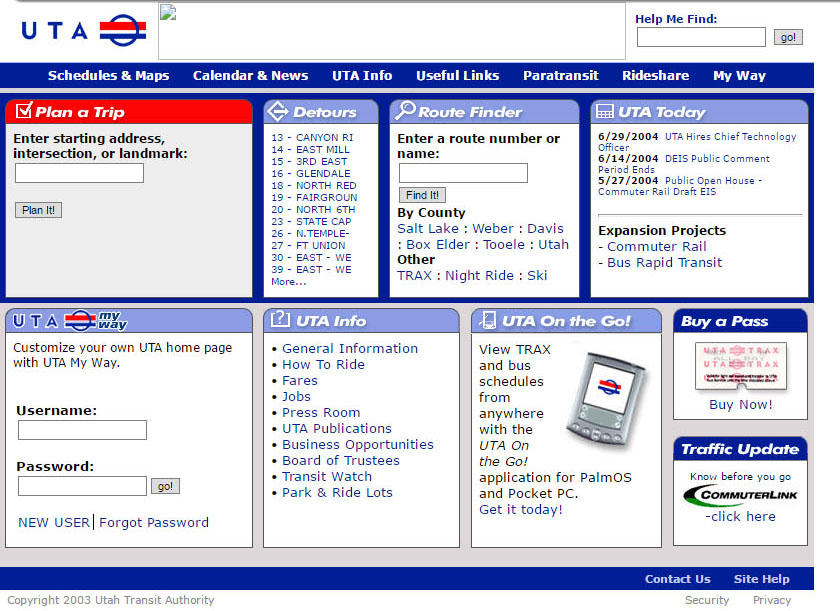This screenshot has width=840, height=611.
Task: Click the CommuterLink logo
Action: [x=740, y=495]
